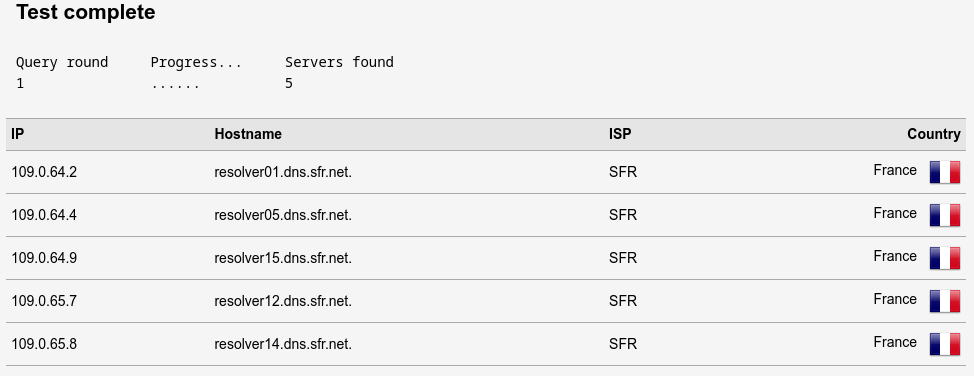This screenshot has height=376, width=974.
Task: Click hostname resolver01.dns.sfr.net.
Action: click(283, 172)
